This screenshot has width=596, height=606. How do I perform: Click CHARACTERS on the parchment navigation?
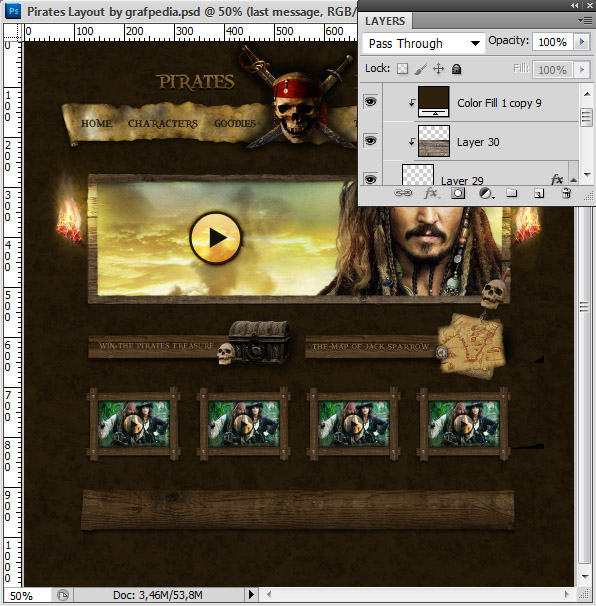point(163,124)
